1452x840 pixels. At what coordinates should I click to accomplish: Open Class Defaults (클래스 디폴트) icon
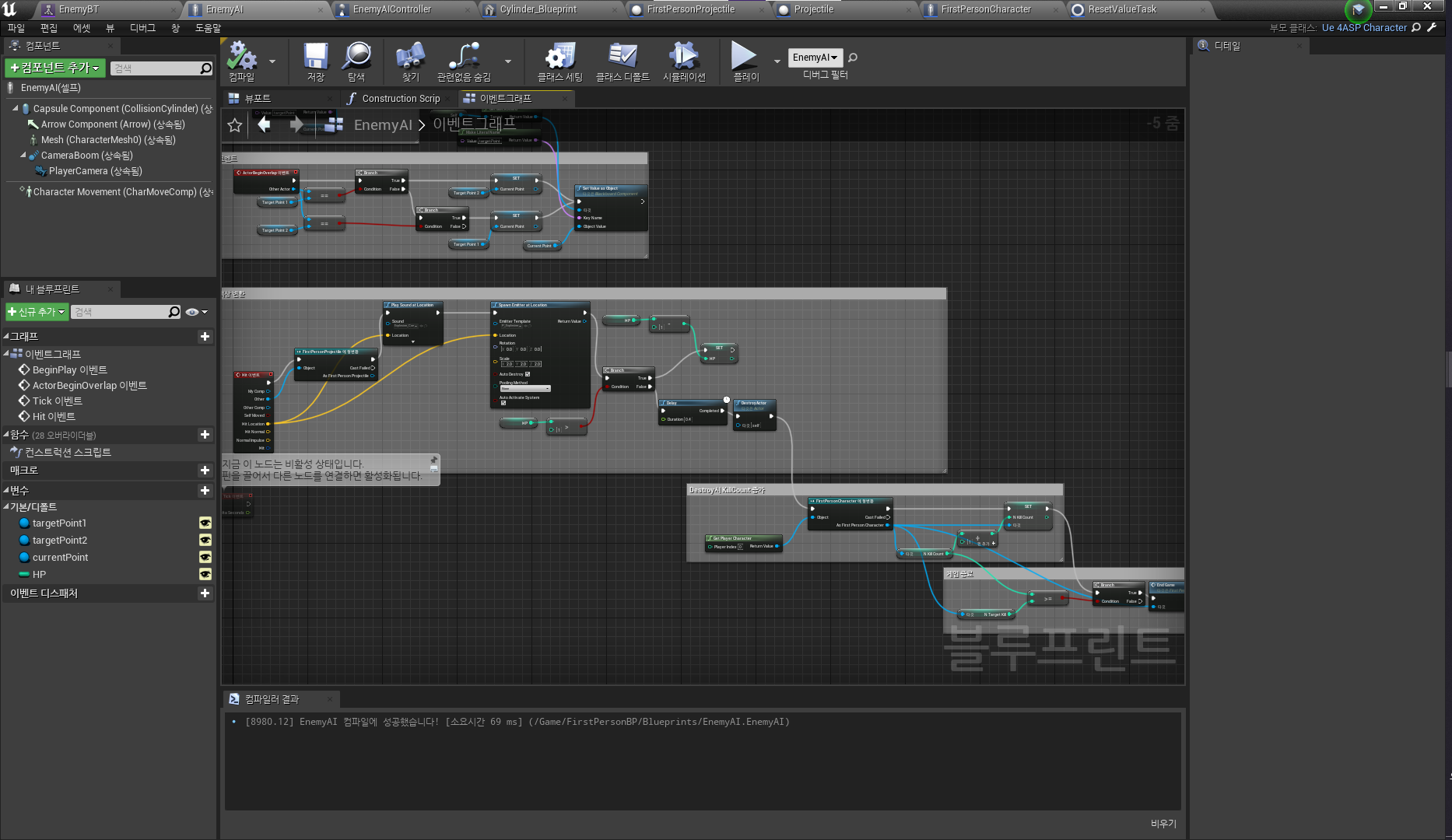[x=622, y=57]
